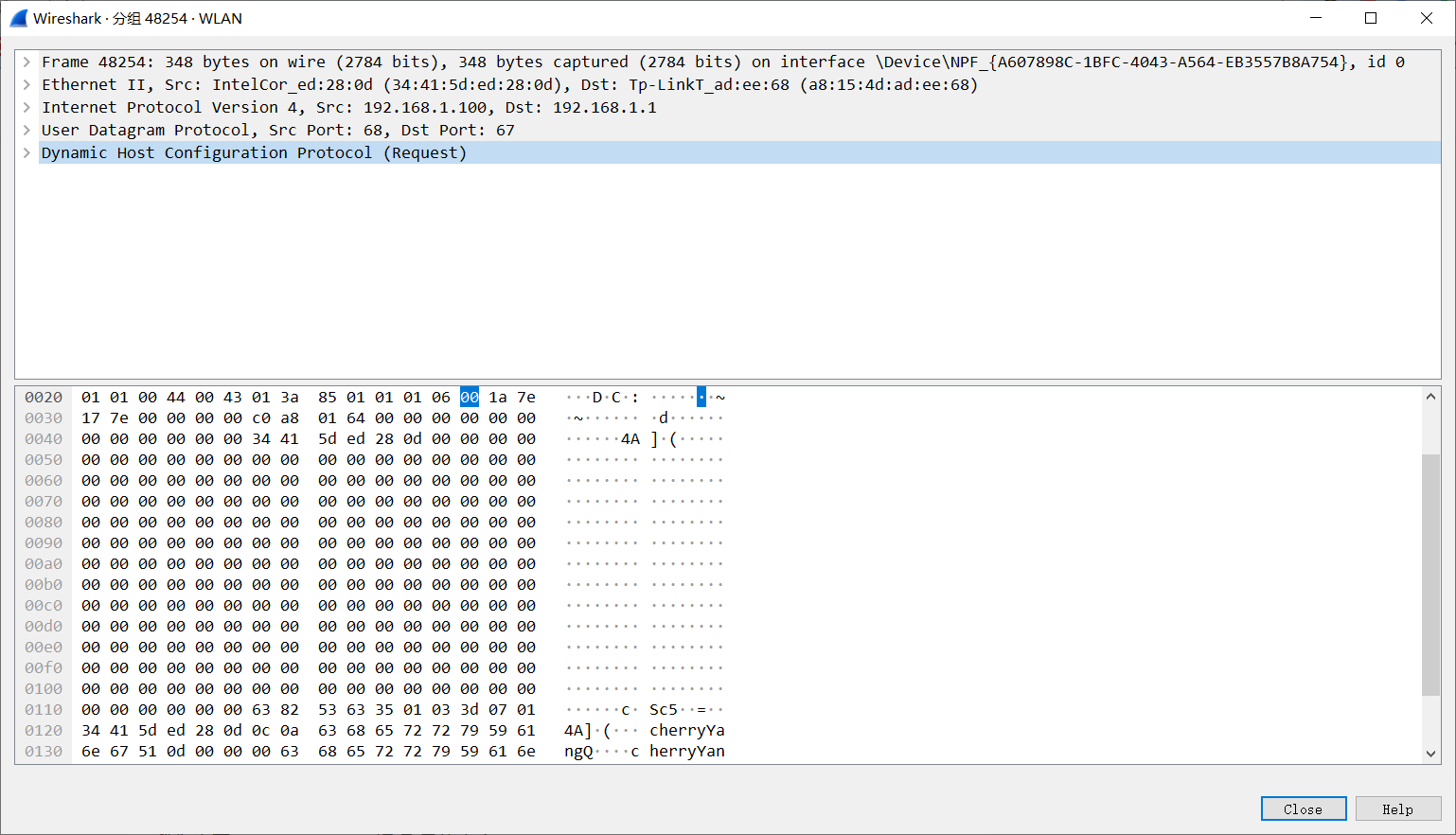Expand the Ethernet II section arrow
The width and height of the screenshot is (1456, 835).
[27, 85]
